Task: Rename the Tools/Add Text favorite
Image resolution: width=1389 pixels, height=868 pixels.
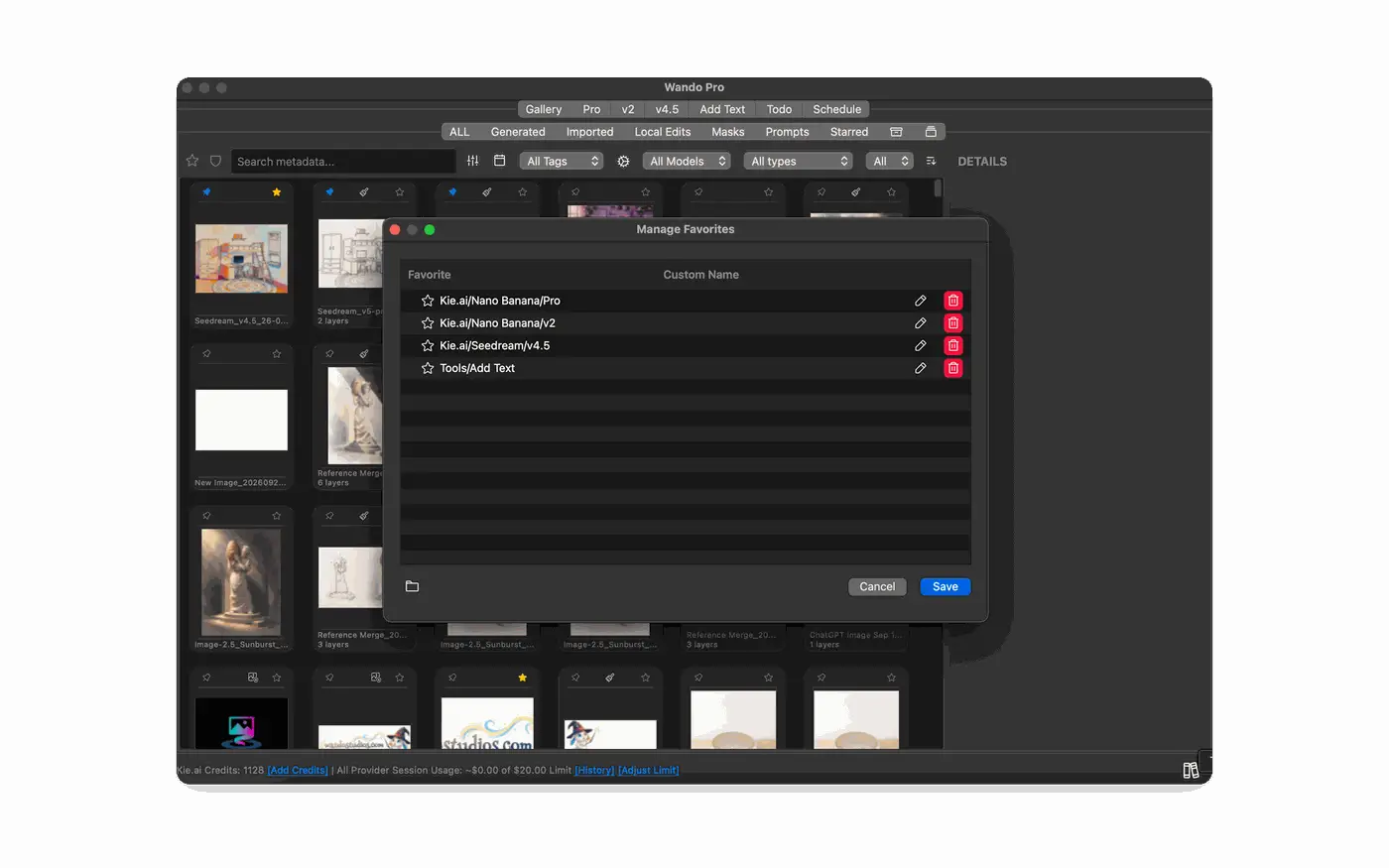Action: pos(920,368)
